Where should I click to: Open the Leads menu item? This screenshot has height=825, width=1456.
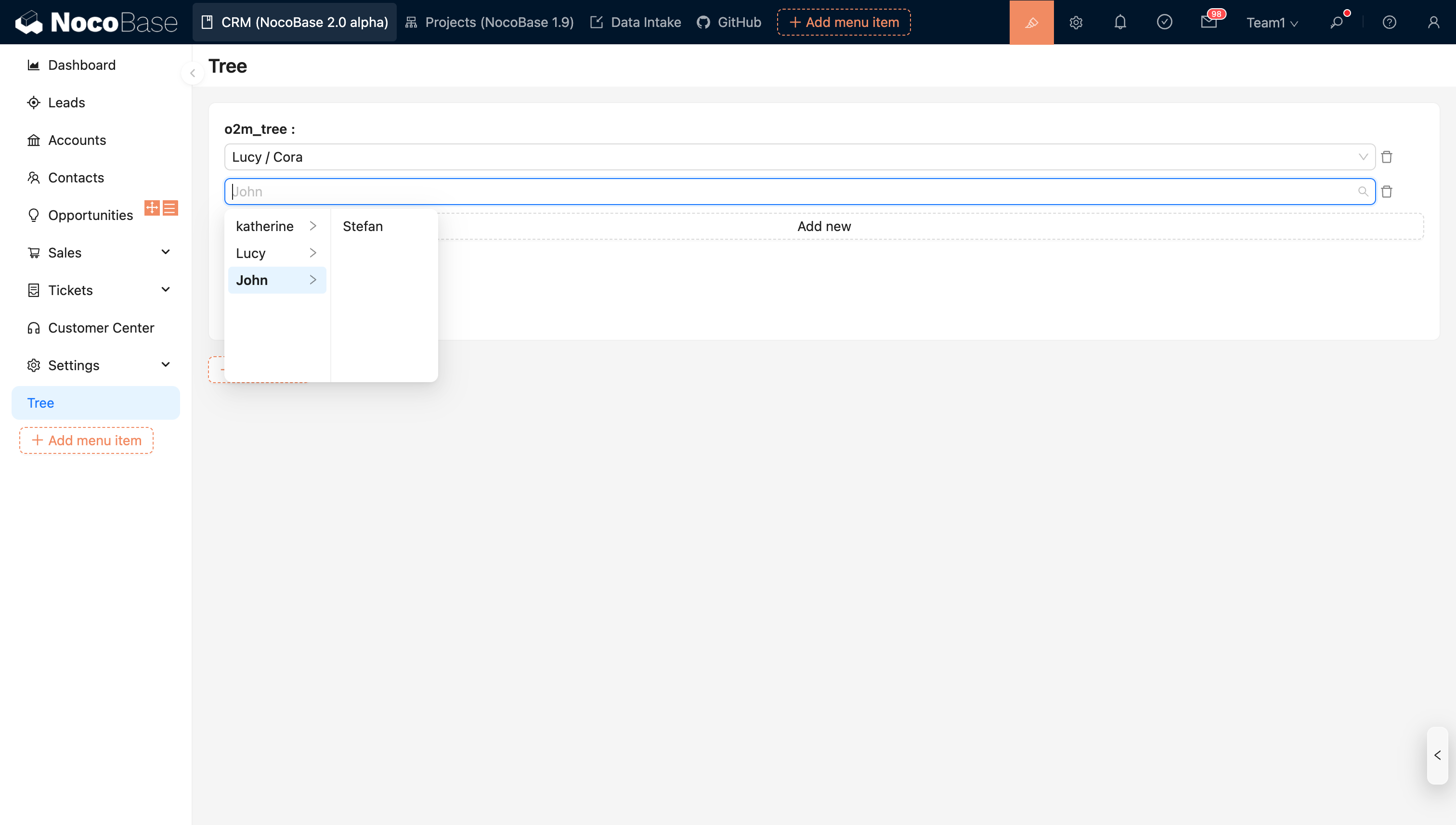(x=66, y=103)
